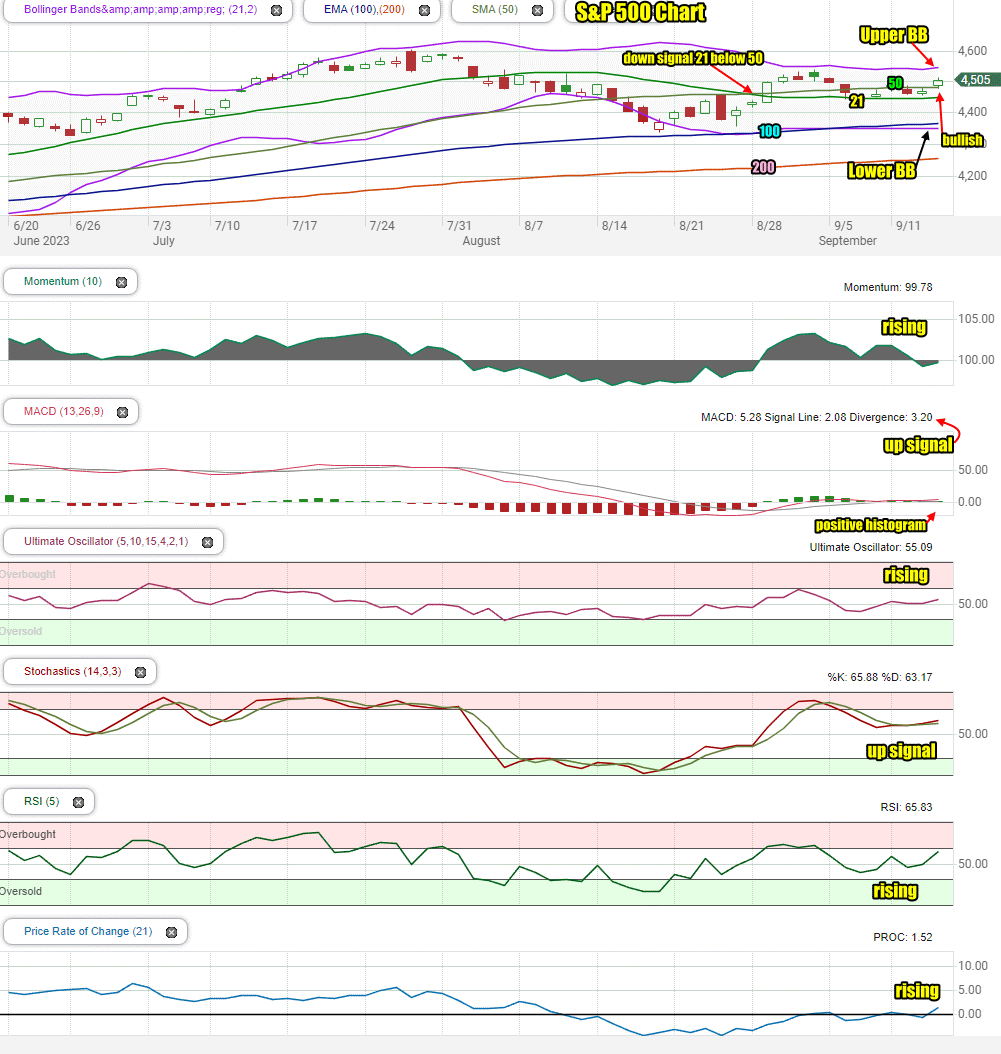Open the Momentum (10) indicator label

pos(63,282)
